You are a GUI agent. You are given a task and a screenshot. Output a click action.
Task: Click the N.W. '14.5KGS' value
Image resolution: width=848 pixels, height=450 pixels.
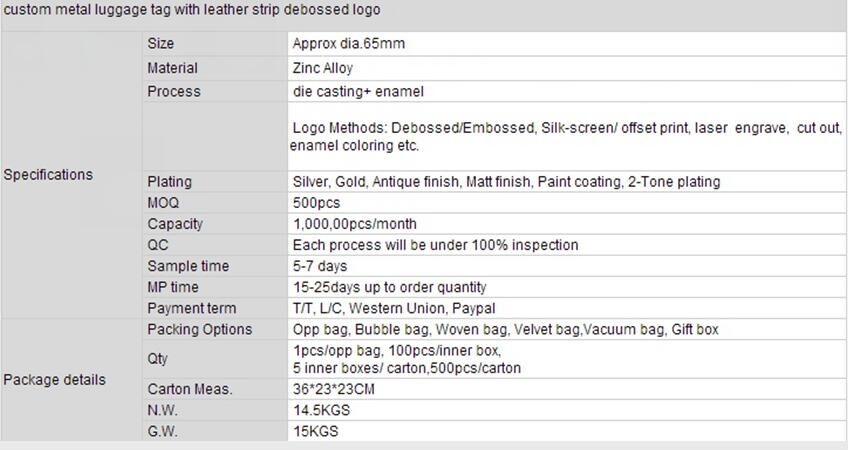(321, 410)
